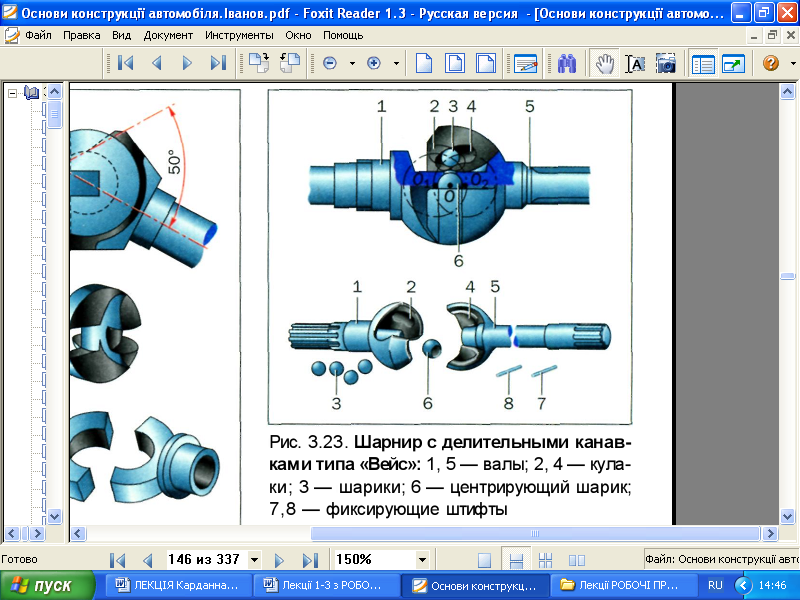
Task: Open the Инструменты menu
Action: pos(239,35)
